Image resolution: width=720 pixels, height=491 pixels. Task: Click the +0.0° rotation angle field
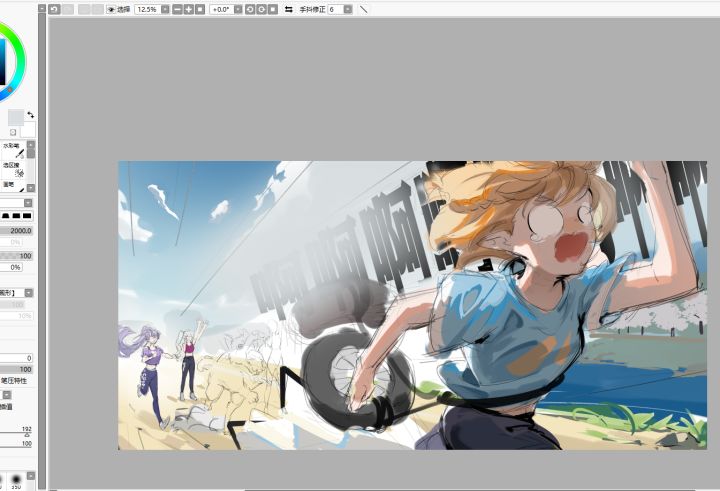pos(221,9)
